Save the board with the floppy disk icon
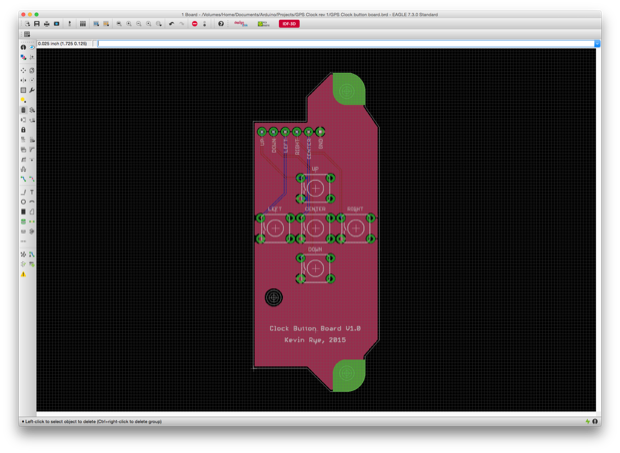The image size is (620, 453). 37,24
